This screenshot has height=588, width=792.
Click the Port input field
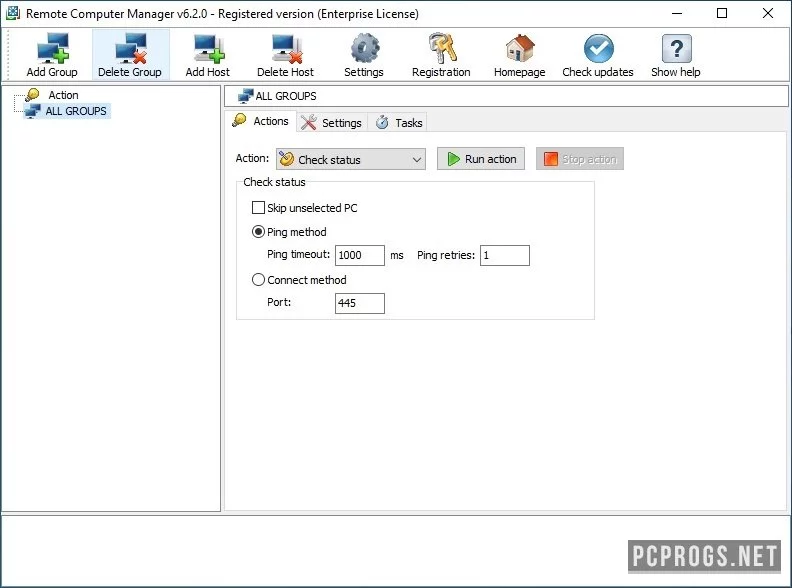(360, 303)
